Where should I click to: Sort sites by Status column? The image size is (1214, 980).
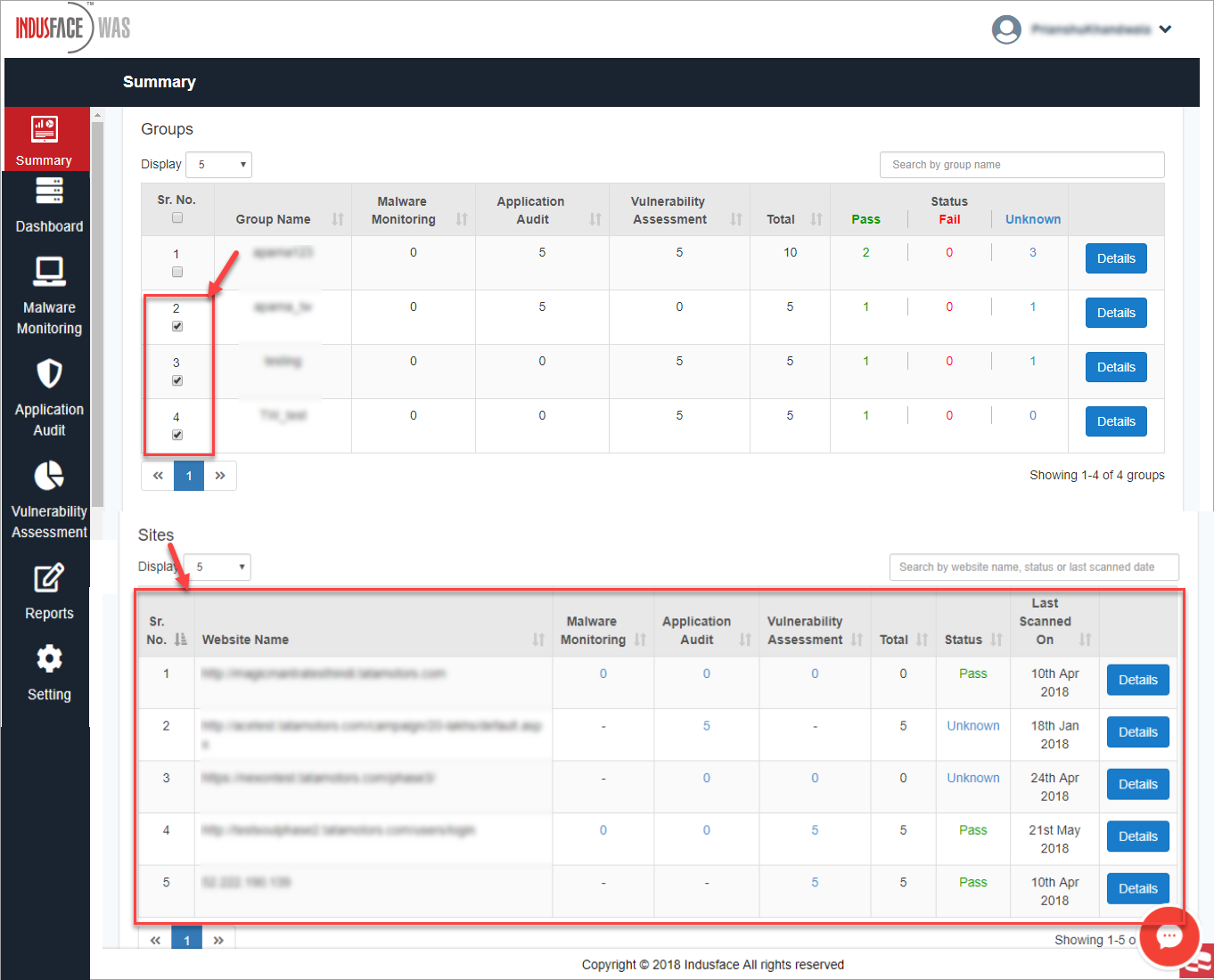tap(997, 640)
